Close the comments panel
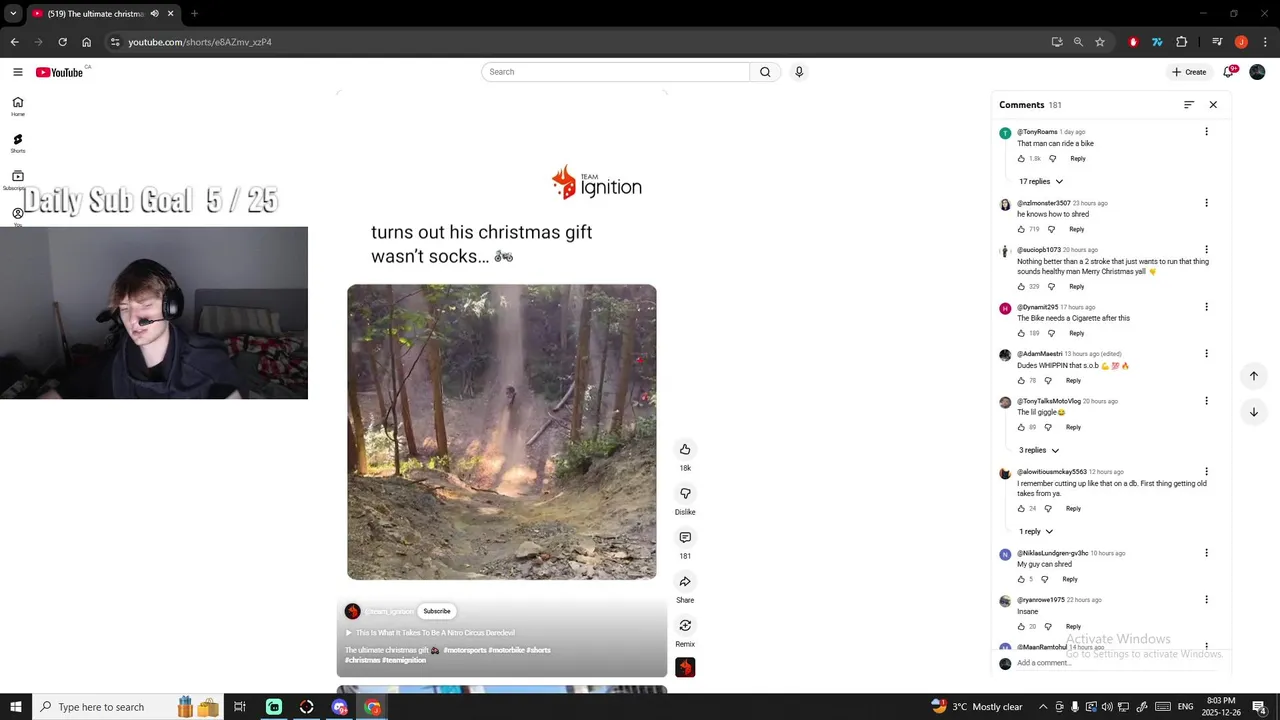This screenshot has height=720, width=1280. tap(1213, 105)
